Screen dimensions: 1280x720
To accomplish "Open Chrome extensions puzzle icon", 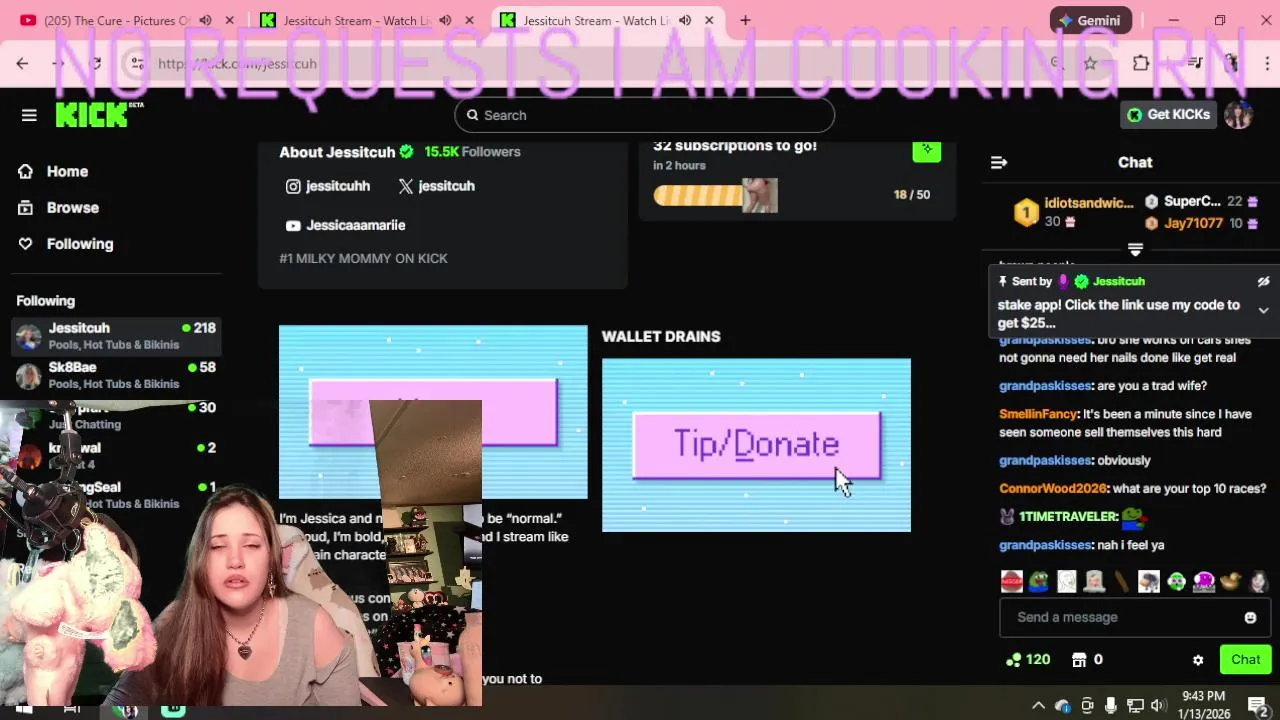I will click(x=1141, y=63).
